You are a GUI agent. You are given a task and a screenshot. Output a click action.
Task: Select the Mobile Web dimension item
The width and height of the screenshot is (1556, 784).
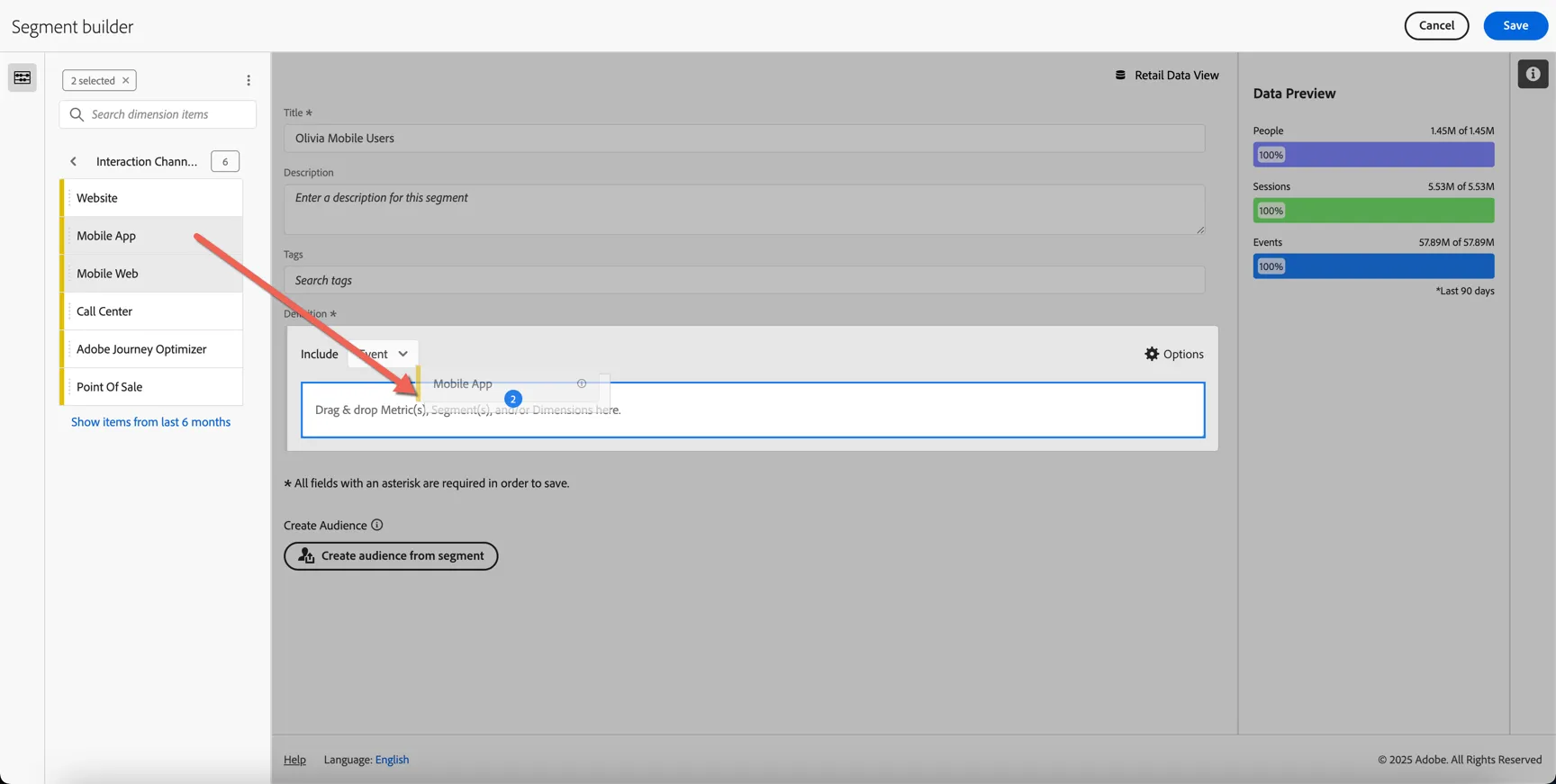[151, 274]
